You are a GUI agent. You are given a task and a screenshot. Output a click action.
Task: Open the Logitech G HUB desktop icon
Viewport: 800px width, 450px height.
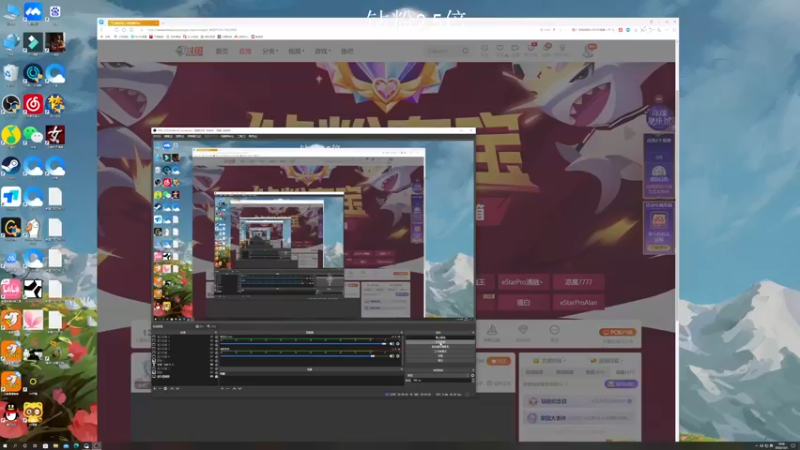pyautogui.click(x=11, y=228)
